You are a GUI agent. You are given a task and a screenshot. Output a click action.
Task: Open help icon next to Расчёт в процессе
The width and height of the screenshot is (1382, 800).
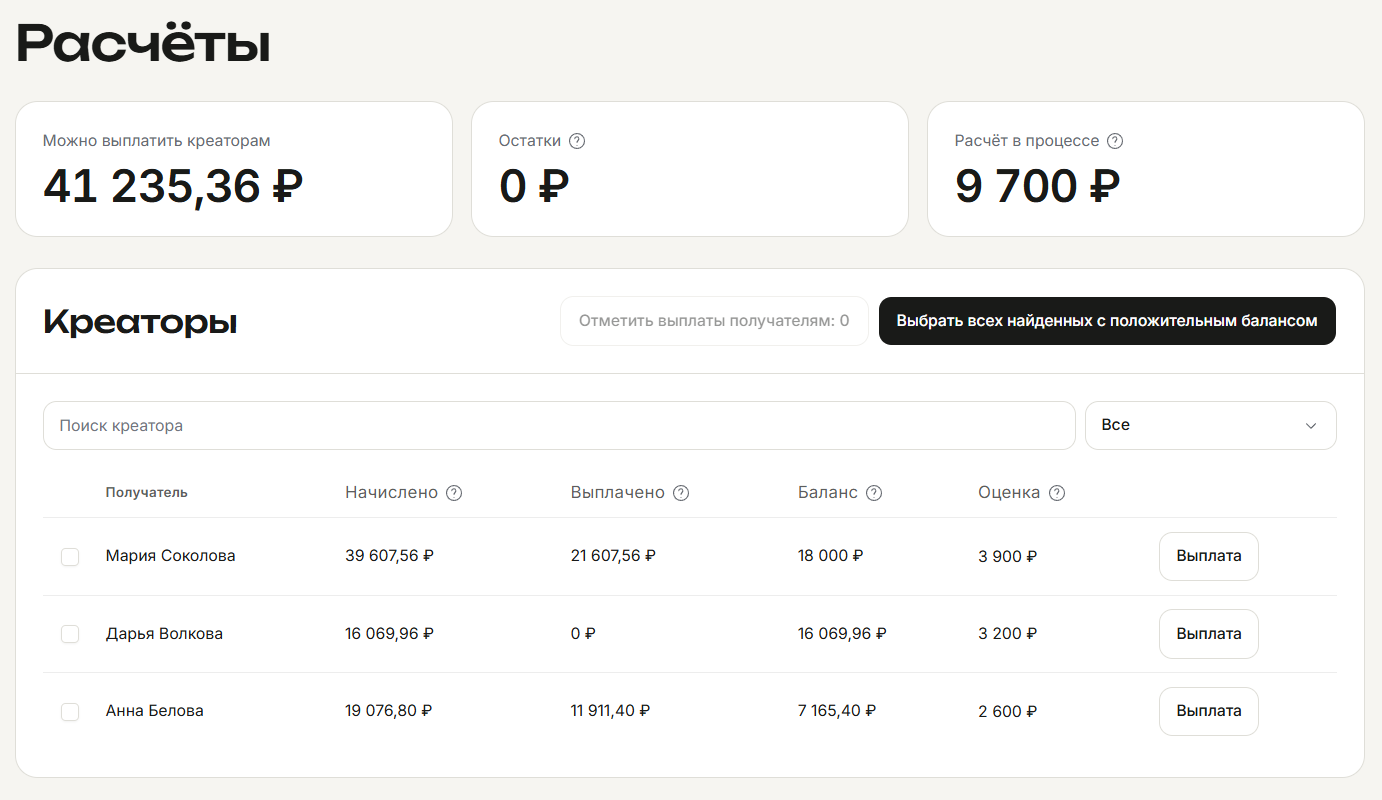[x=1115, y=141]
